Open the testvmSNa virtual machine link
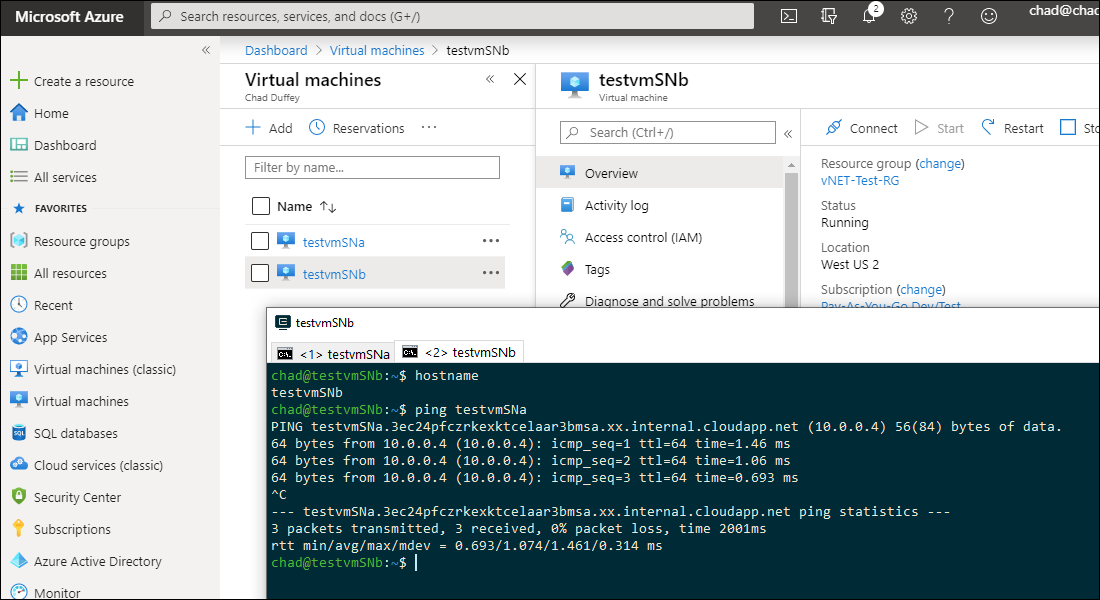The height and width of the screenshot is (600, 1100). [x=333, y=242]
